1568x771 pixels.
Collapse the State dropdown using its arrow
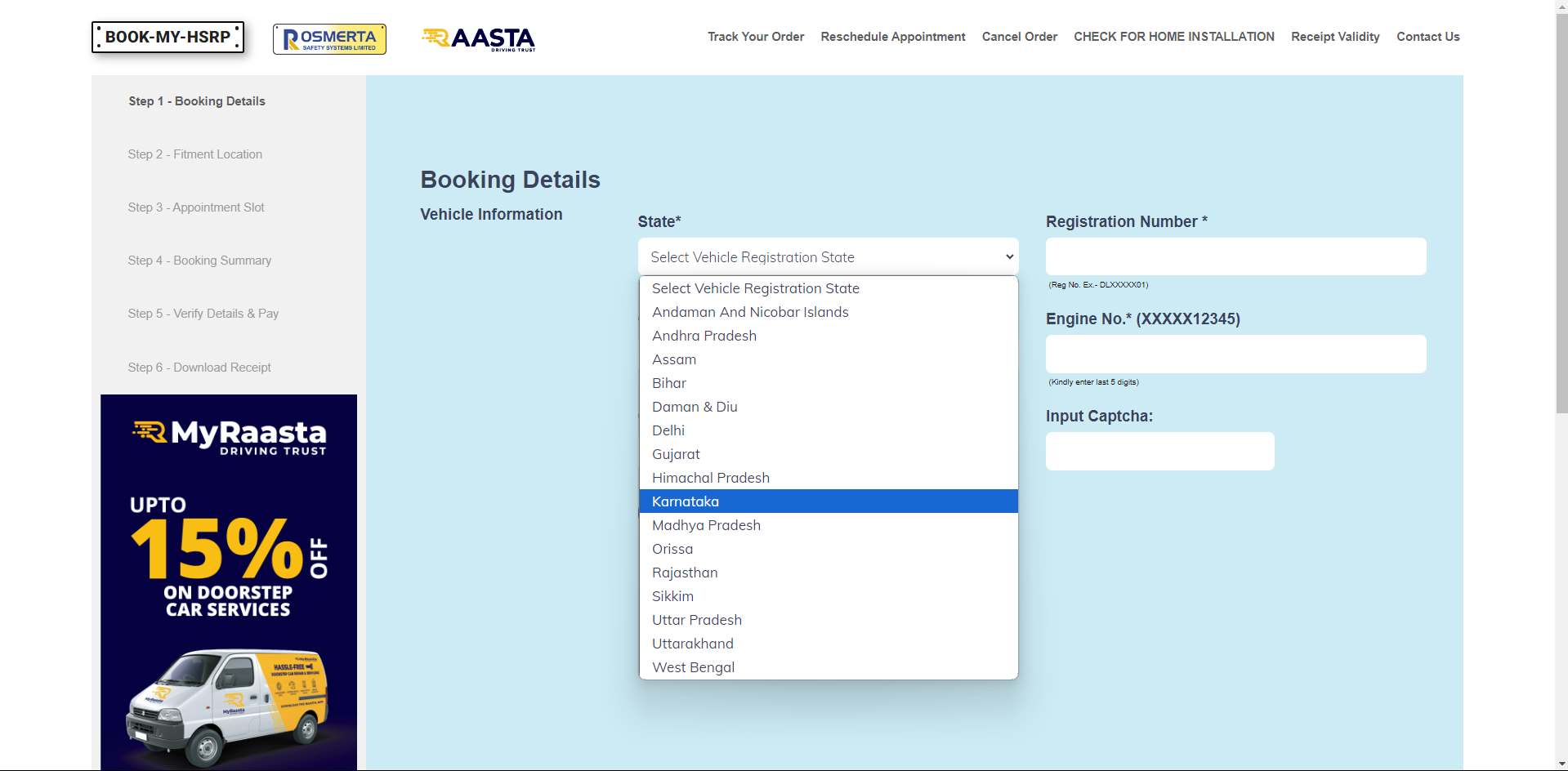[1009, 257]
